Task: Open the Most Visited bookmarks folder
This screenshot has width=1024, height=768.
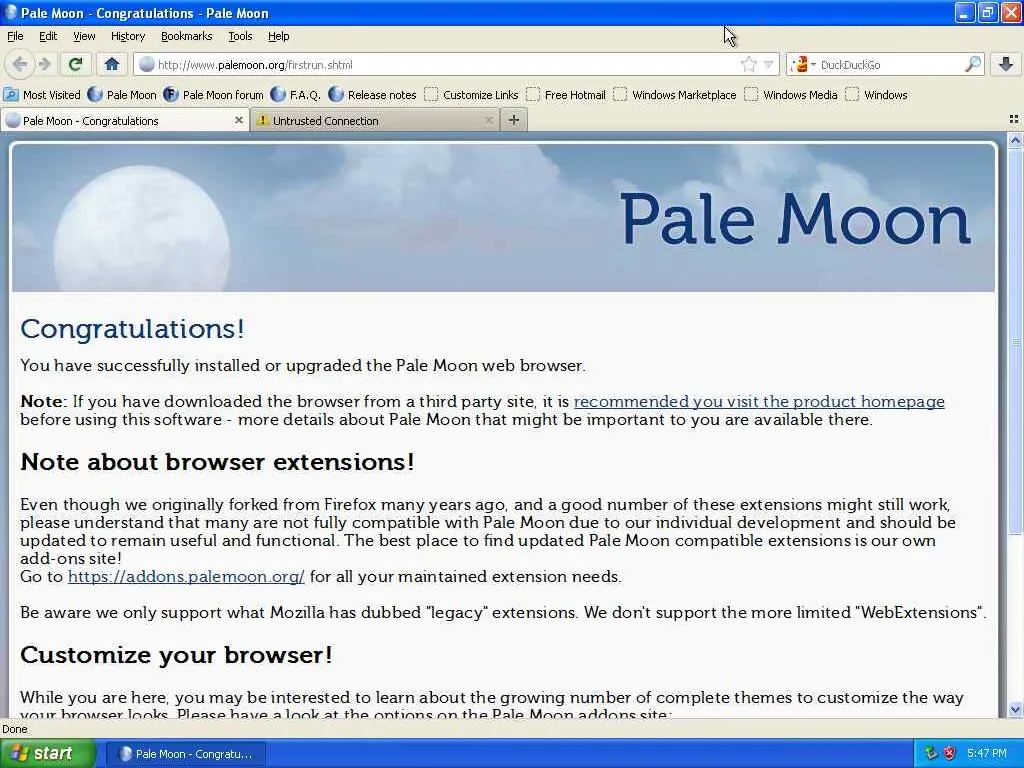Action: point(42,95)
